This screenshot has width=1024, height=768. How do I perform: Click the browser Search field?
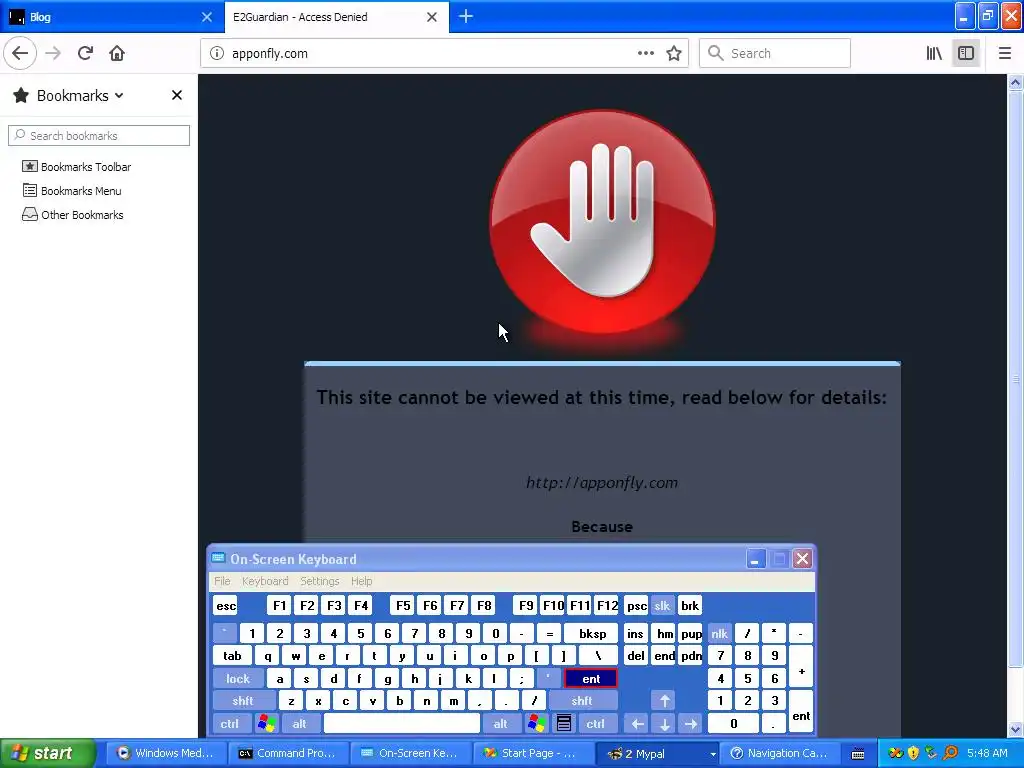(775, 54)
